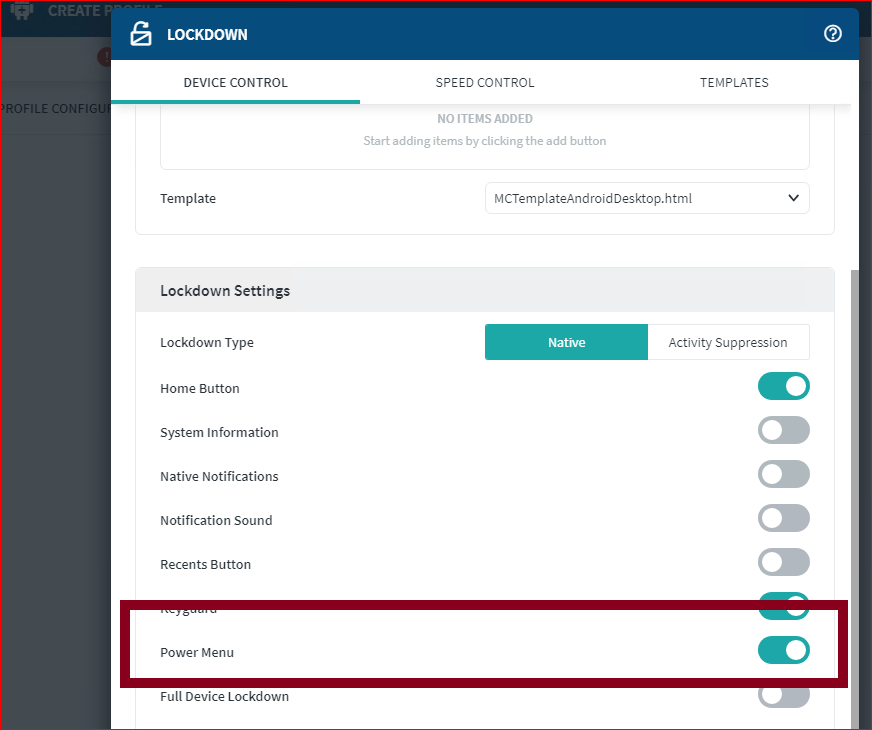
Task: Go to the Templates tab
Action: pos(734,83)
